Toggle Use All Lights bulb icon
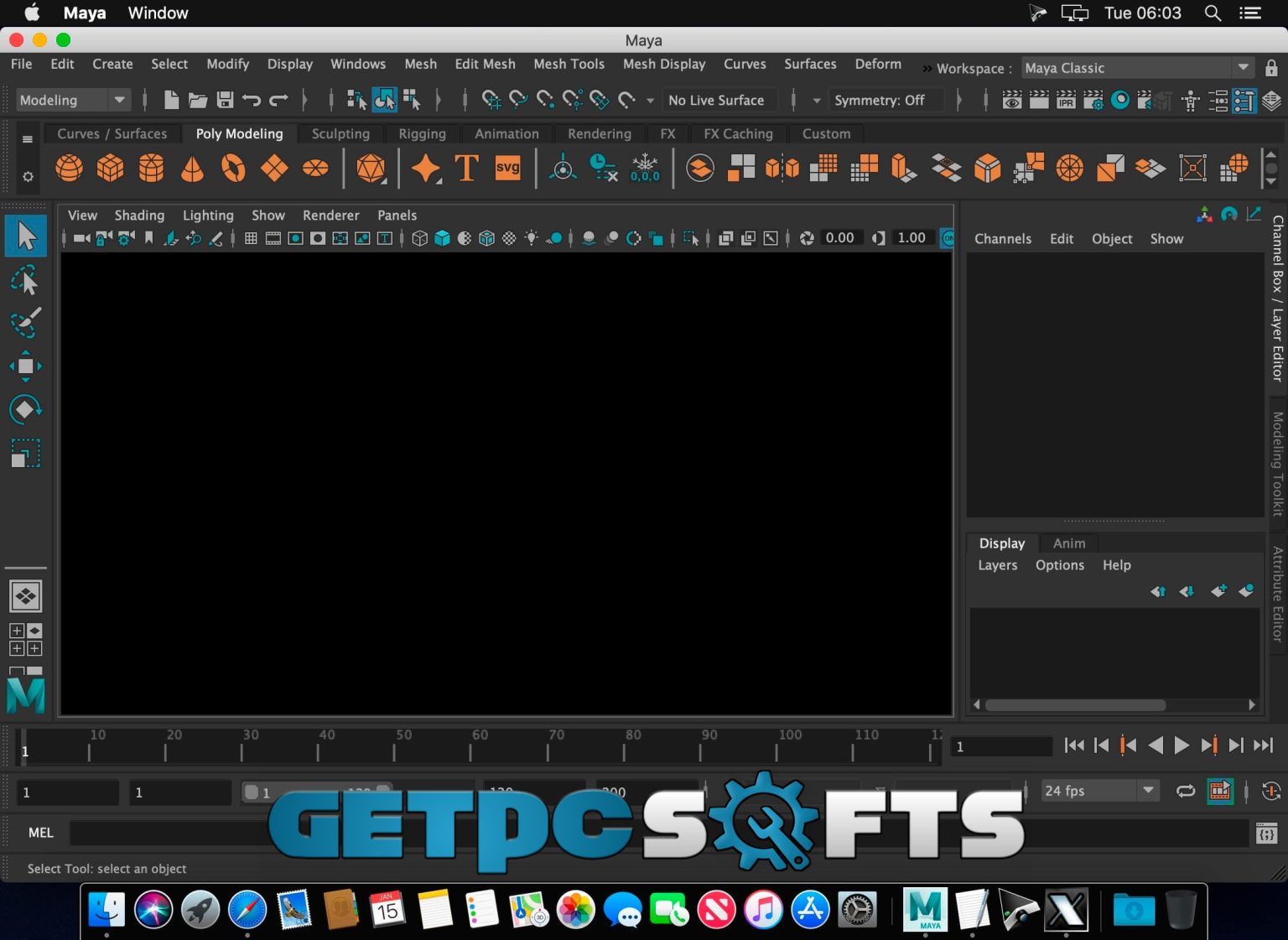 point(532,238)
